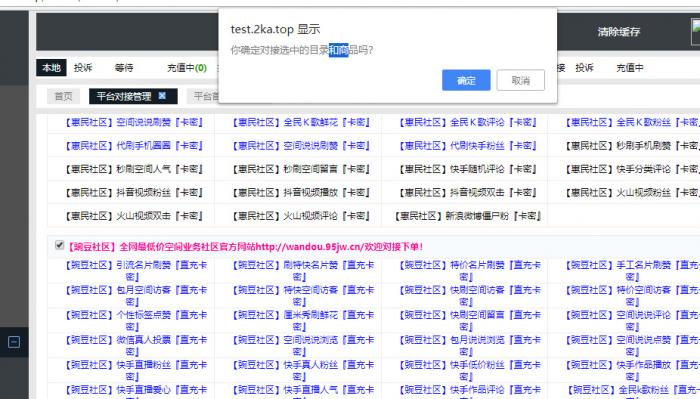Open 豌豆社区 特快空间访客 item
Viewport: 700px width, 399px height.
(x=303, y=295)
